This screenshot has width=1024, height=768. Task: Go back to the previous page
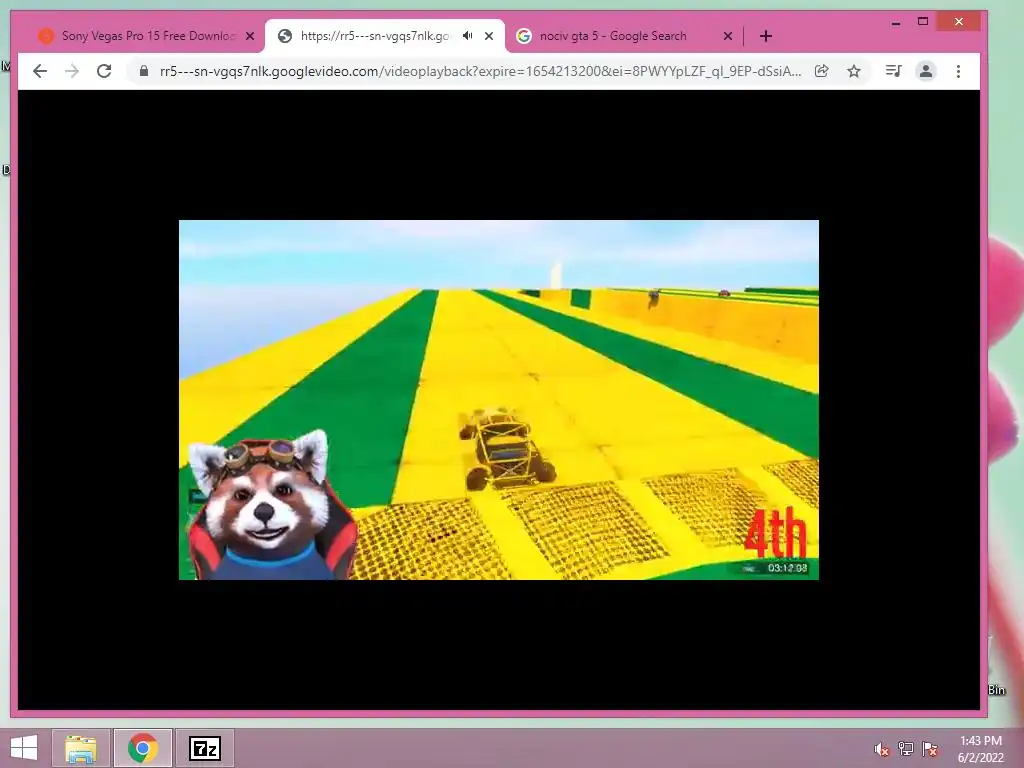tap(40, 71)
